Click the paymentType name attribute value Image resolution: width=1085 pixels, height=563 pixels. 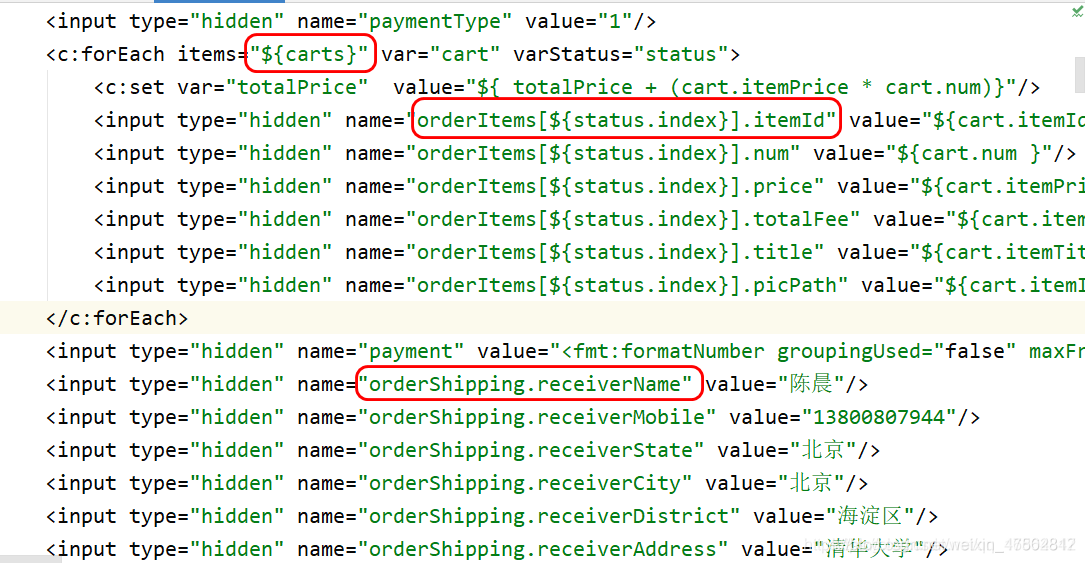click(435, 21)
